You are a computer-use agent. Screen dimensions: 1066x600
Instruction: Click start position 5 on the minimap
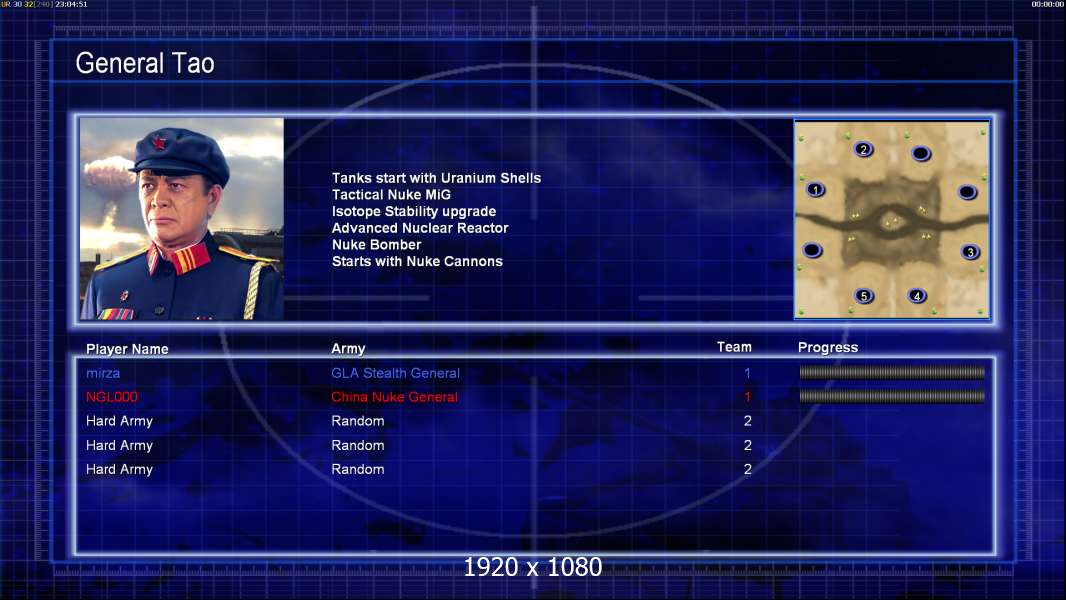click(x=864, y=296)
